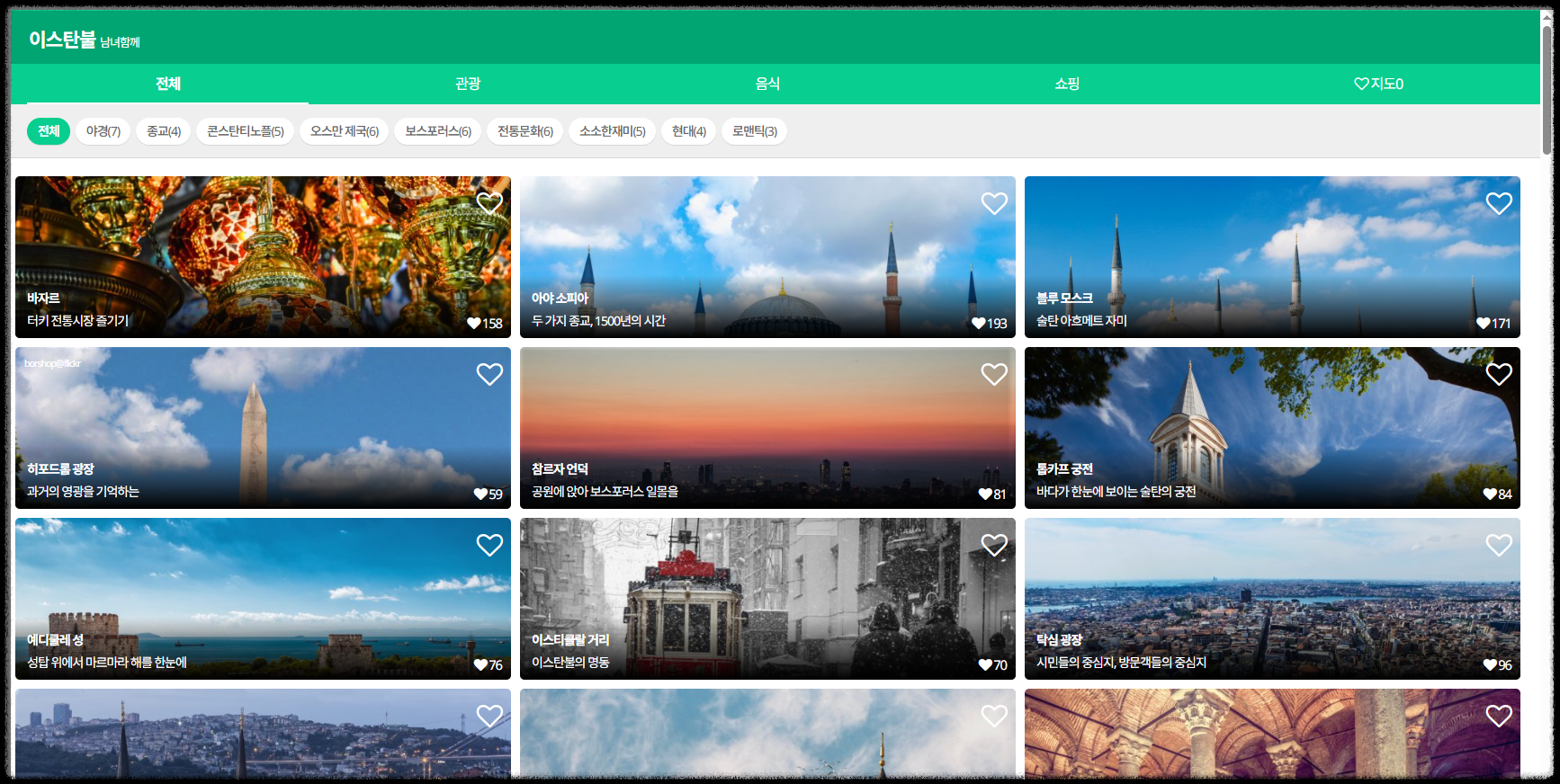Filter by 야경(7) chip
1560x784 pixels.
(103, 131)
